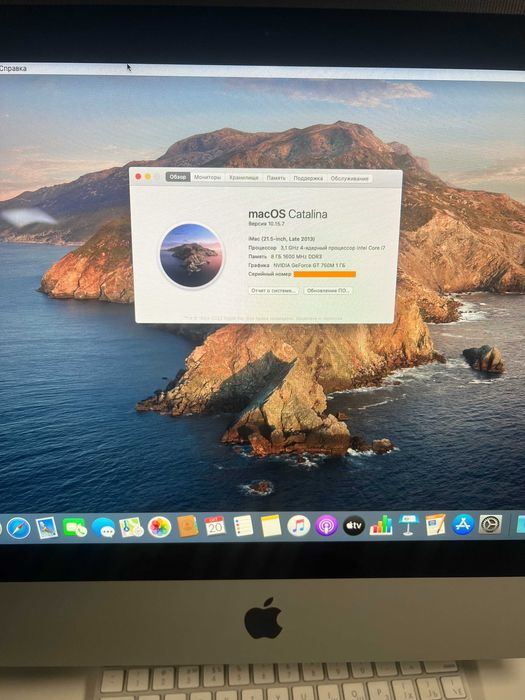Image resolution: width=525 pixels, height=700 pixels.
Task: Click the Графика NVIDIA GeForce line
Action: tap(296, 265)
